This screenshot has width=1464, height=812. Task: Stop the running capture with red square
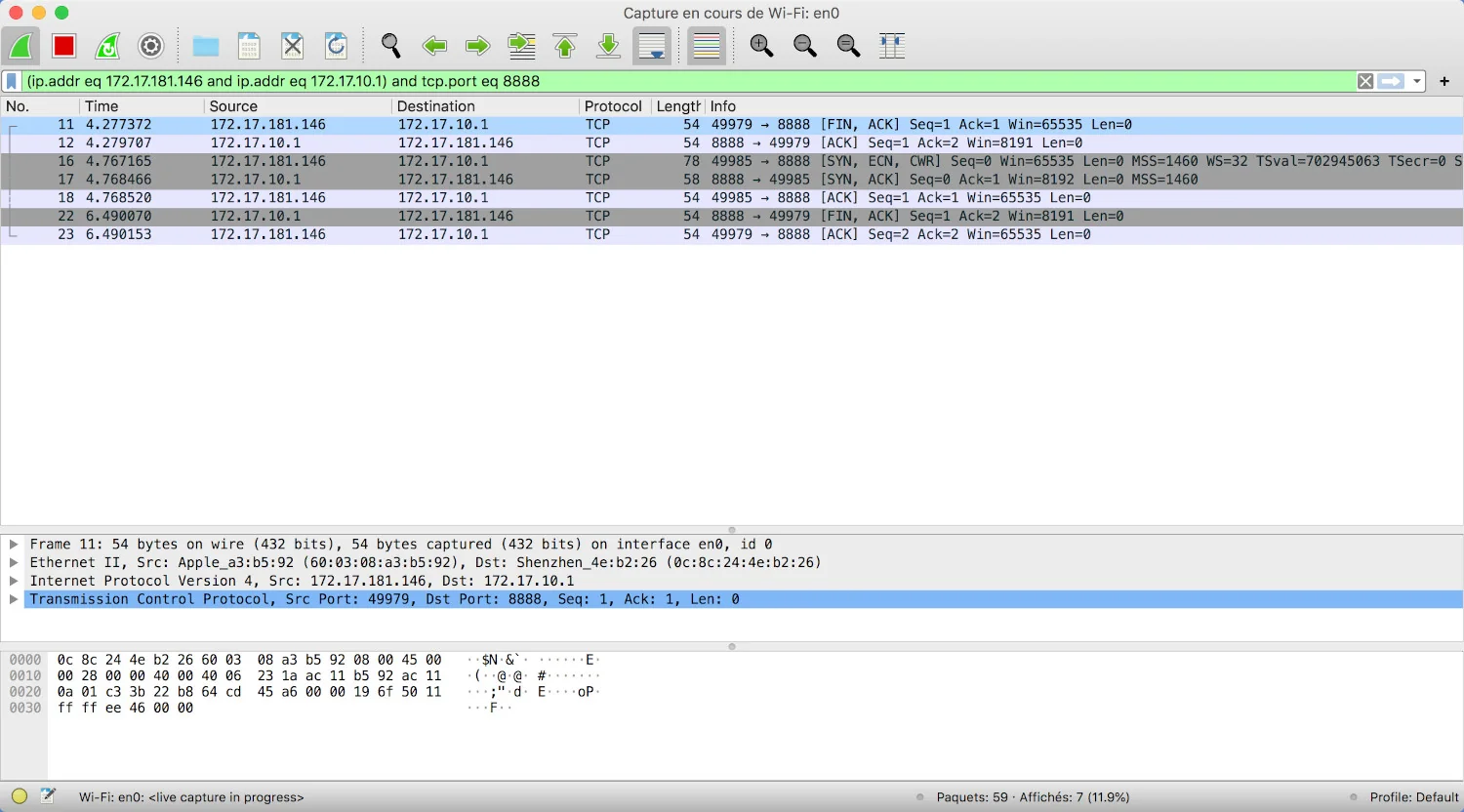[x=64, y=46]
